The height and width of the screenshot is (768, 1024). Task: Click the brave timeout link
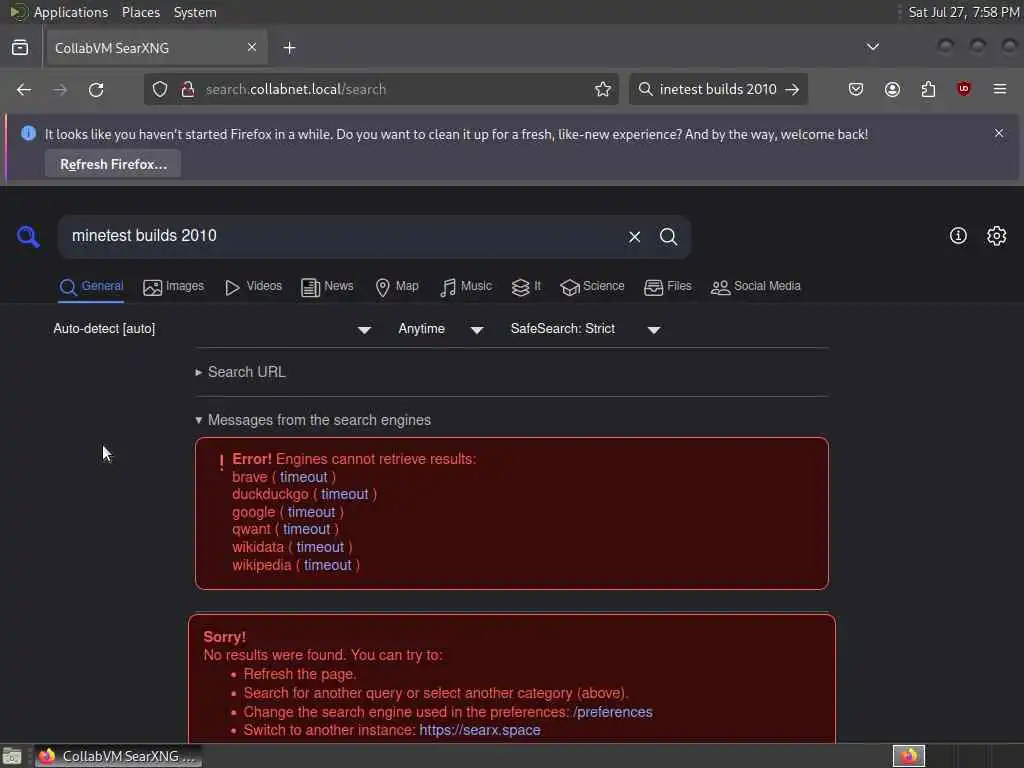[304, 477]
